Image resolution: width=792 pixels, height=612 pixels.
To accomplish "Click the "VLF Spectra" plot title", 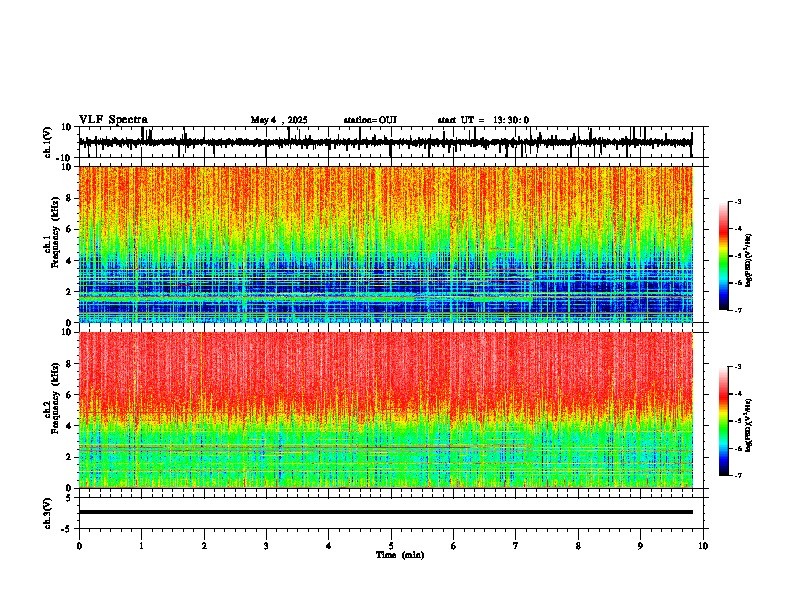I will pyautogui.click(x=113, y=119).
